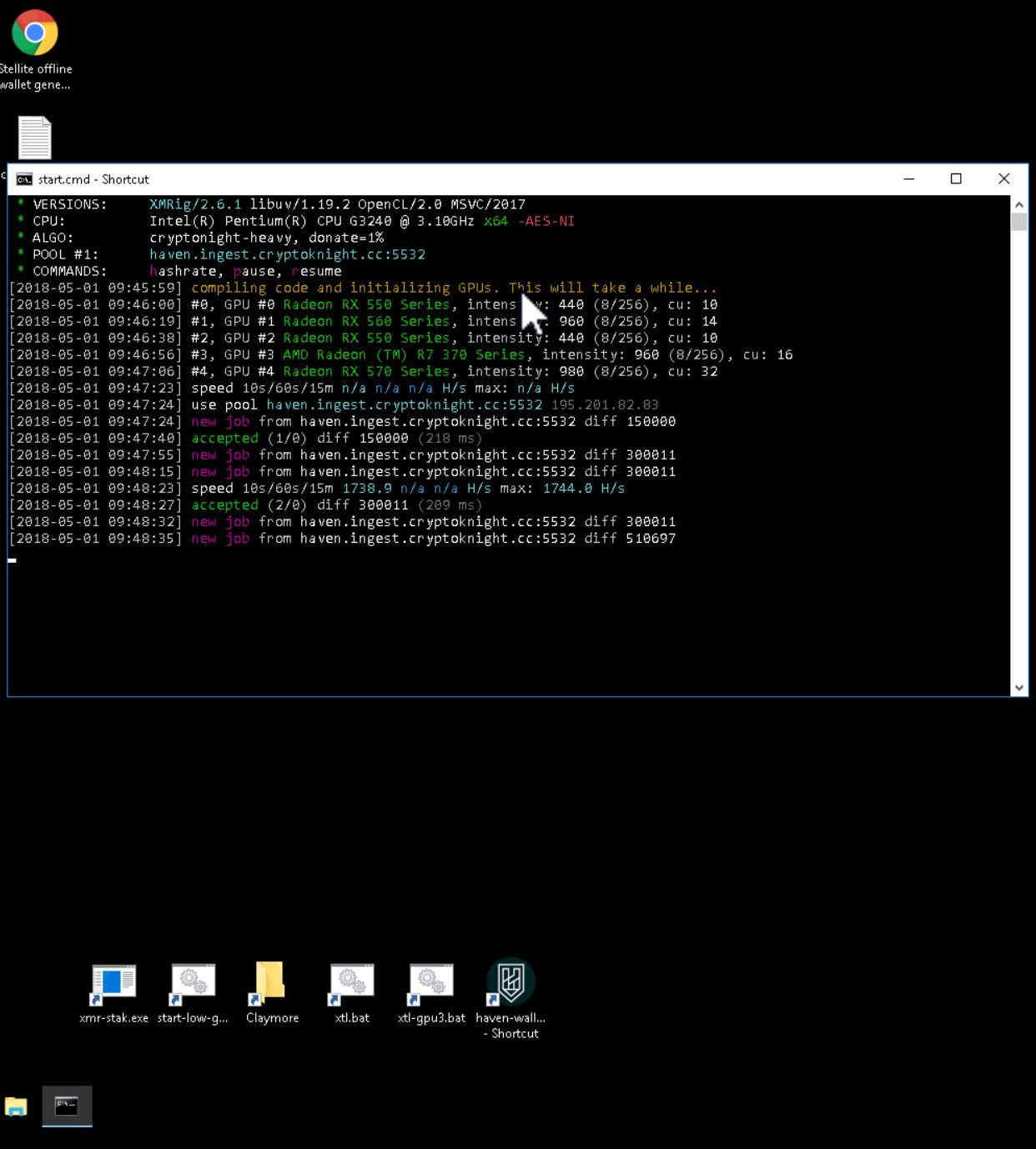The width and height of the screenshot is (1036, 1149).
Task: Click the GPU #2 Radeon RX 550 Series line
Action: [363, 338]
